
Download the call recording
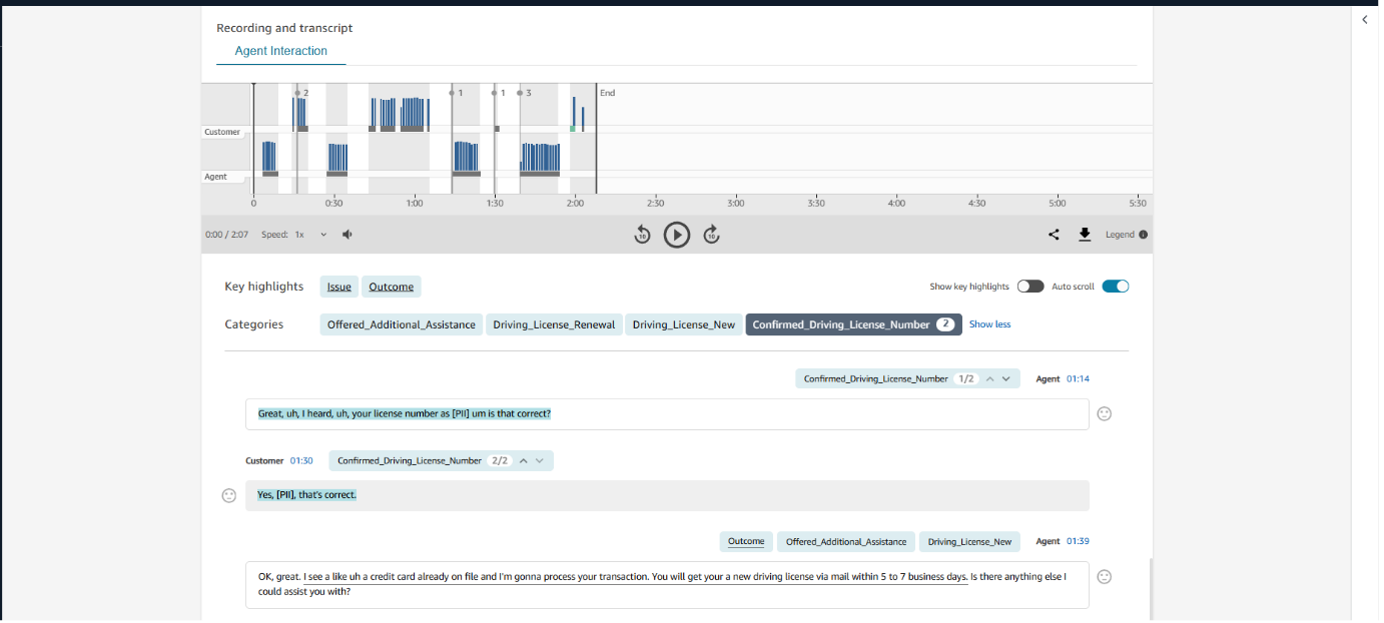[x=1085, y=235]
